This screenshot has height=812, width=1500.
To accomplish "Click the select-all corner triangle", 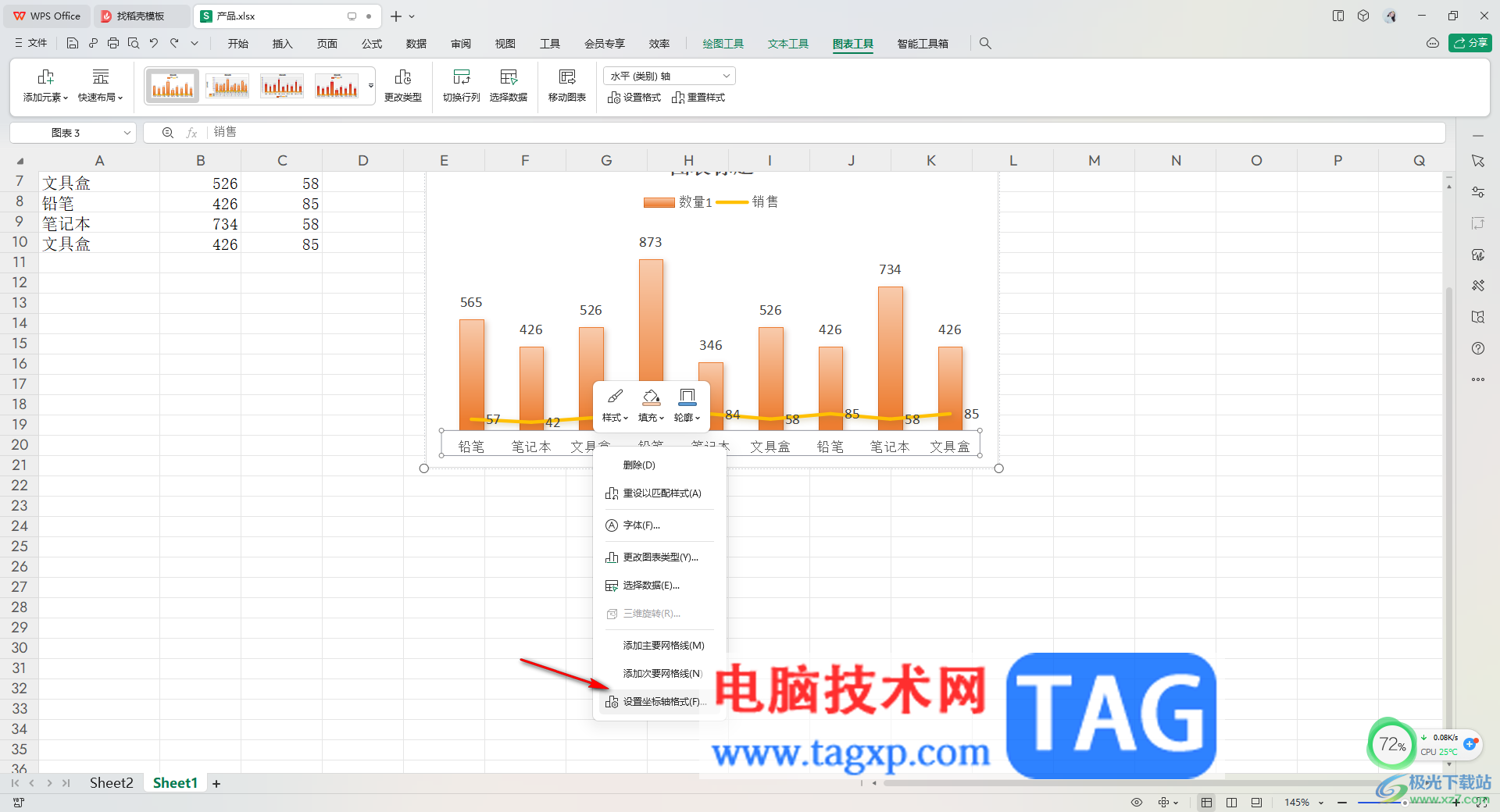I will coord(20,161).
